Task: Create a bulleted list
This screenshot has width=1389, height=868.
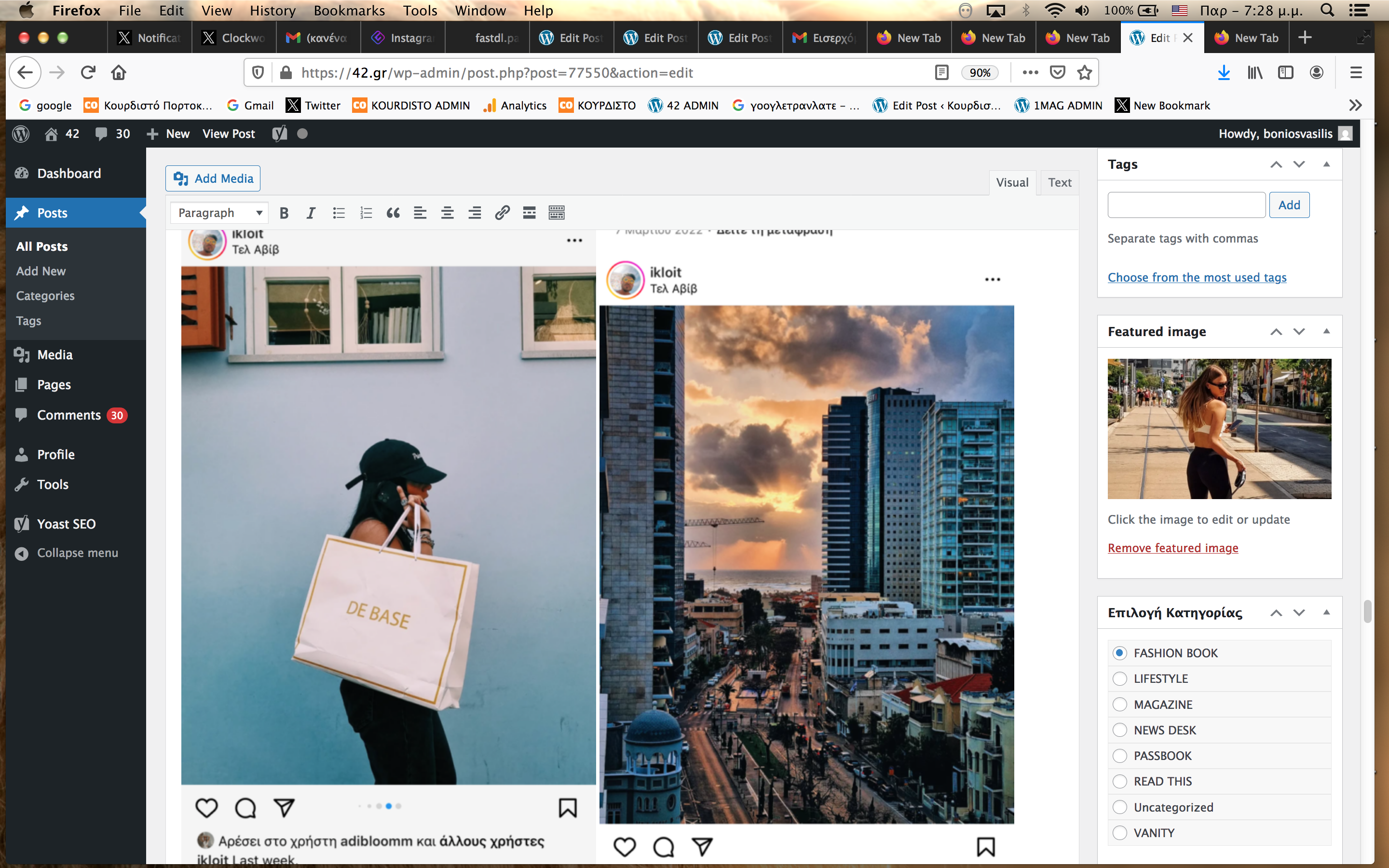Action: point(339,213)
